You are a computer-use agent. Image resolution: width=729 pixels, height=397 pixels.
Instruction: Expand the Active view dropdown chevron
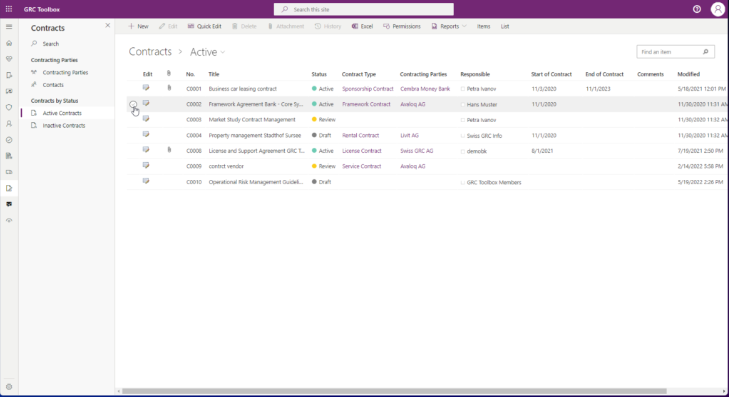point(223,52)
